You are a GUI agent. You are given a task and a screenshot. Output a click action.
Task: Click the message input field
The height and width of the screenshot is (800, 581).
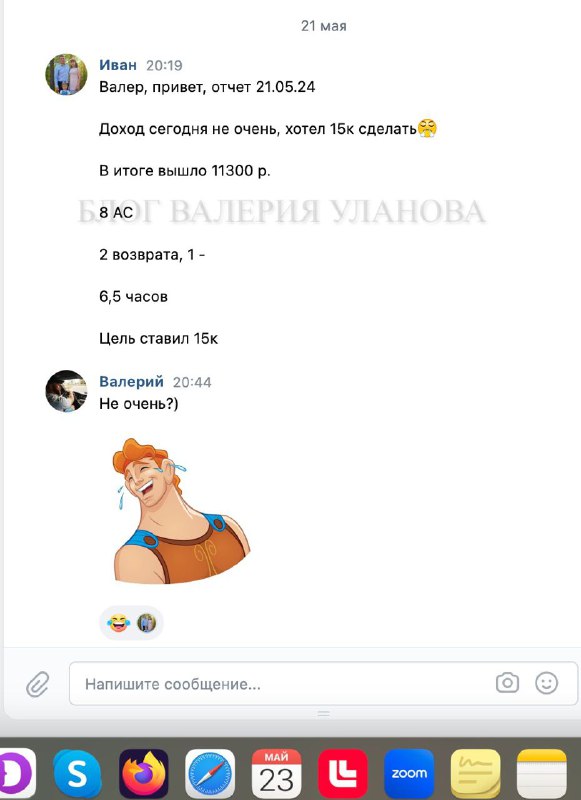point(323,684)
